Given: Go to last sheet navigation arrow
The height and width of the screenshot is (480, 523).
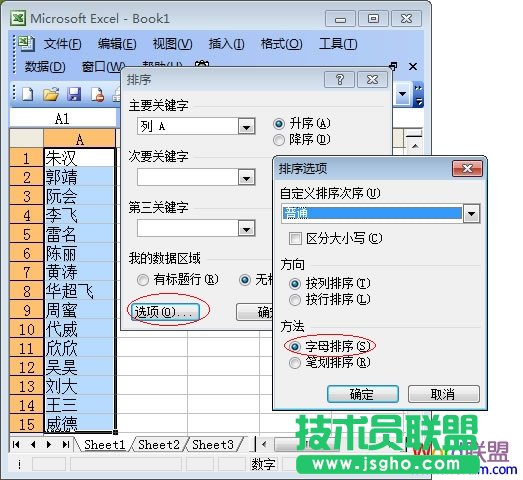Looking at the screenshot, I should tap(66, 444).
